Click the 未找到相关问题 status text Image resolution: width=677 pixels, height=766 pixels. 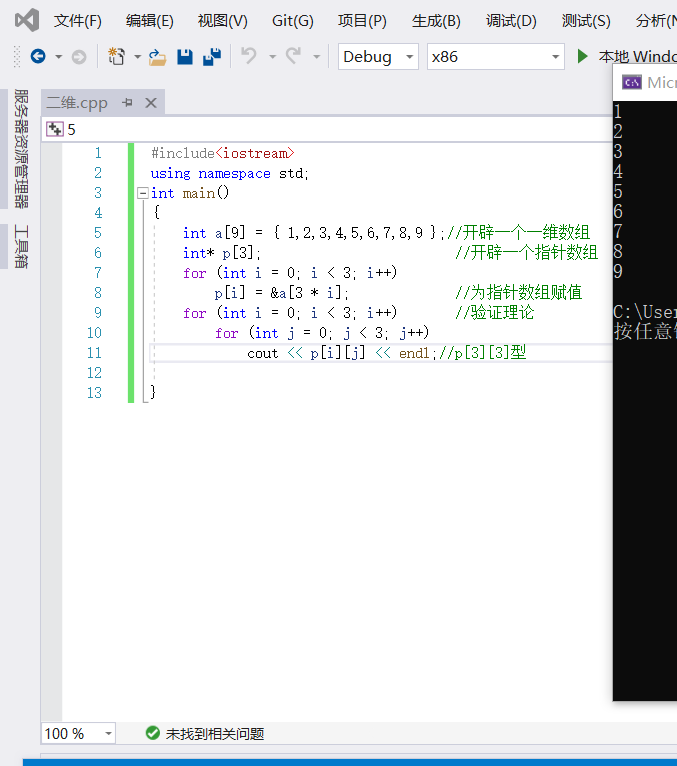point(215,733)
